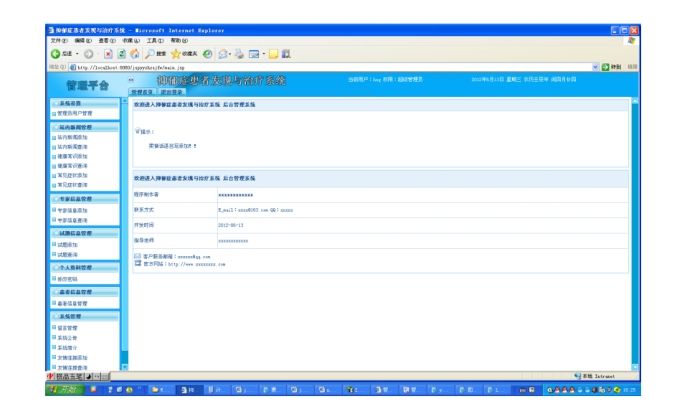Click the main content scrollbar down arrow
Viewport: 692px width, 419px height.
coord(635,367)
